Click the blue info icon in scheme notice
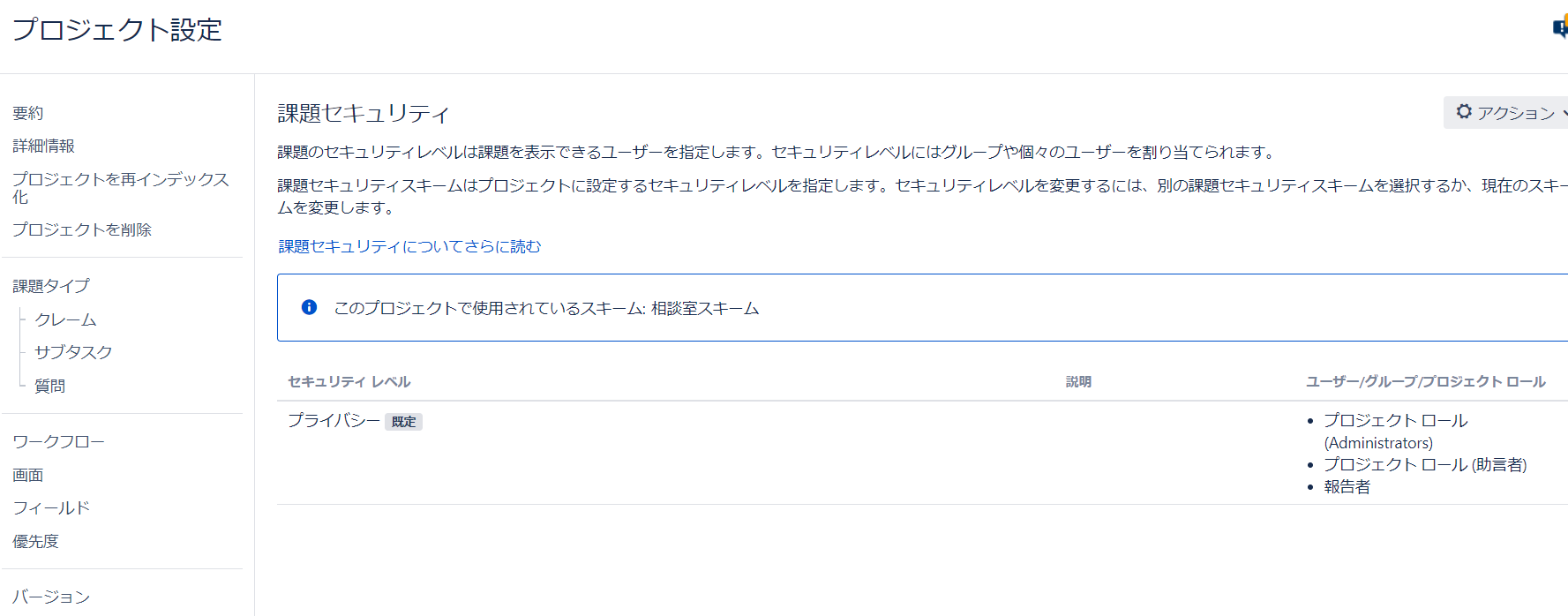 (x=309, y=307)
